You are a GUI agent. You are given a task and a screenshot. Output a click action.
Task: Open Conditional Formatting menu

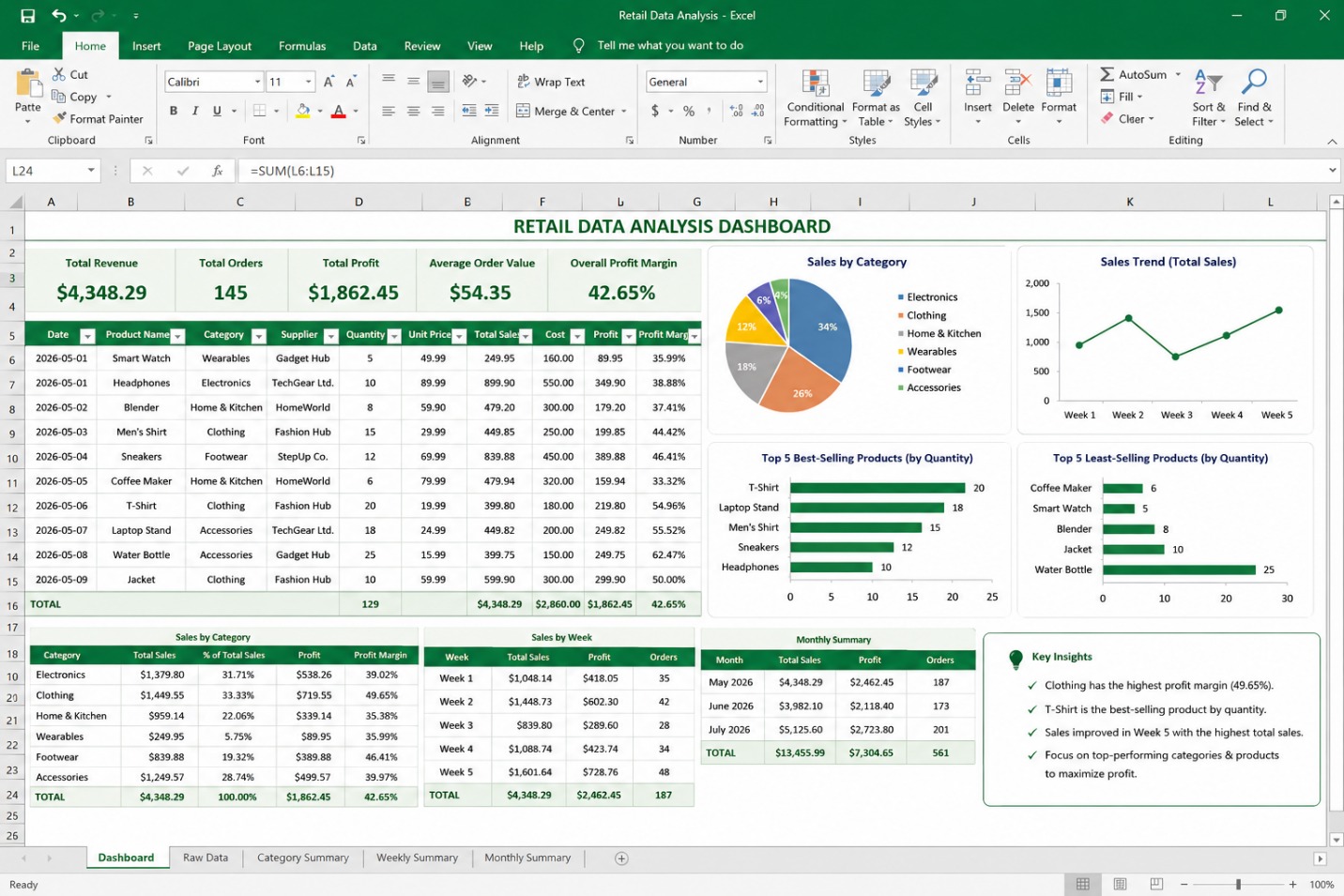pyautogui.click(x=816, y=98)
